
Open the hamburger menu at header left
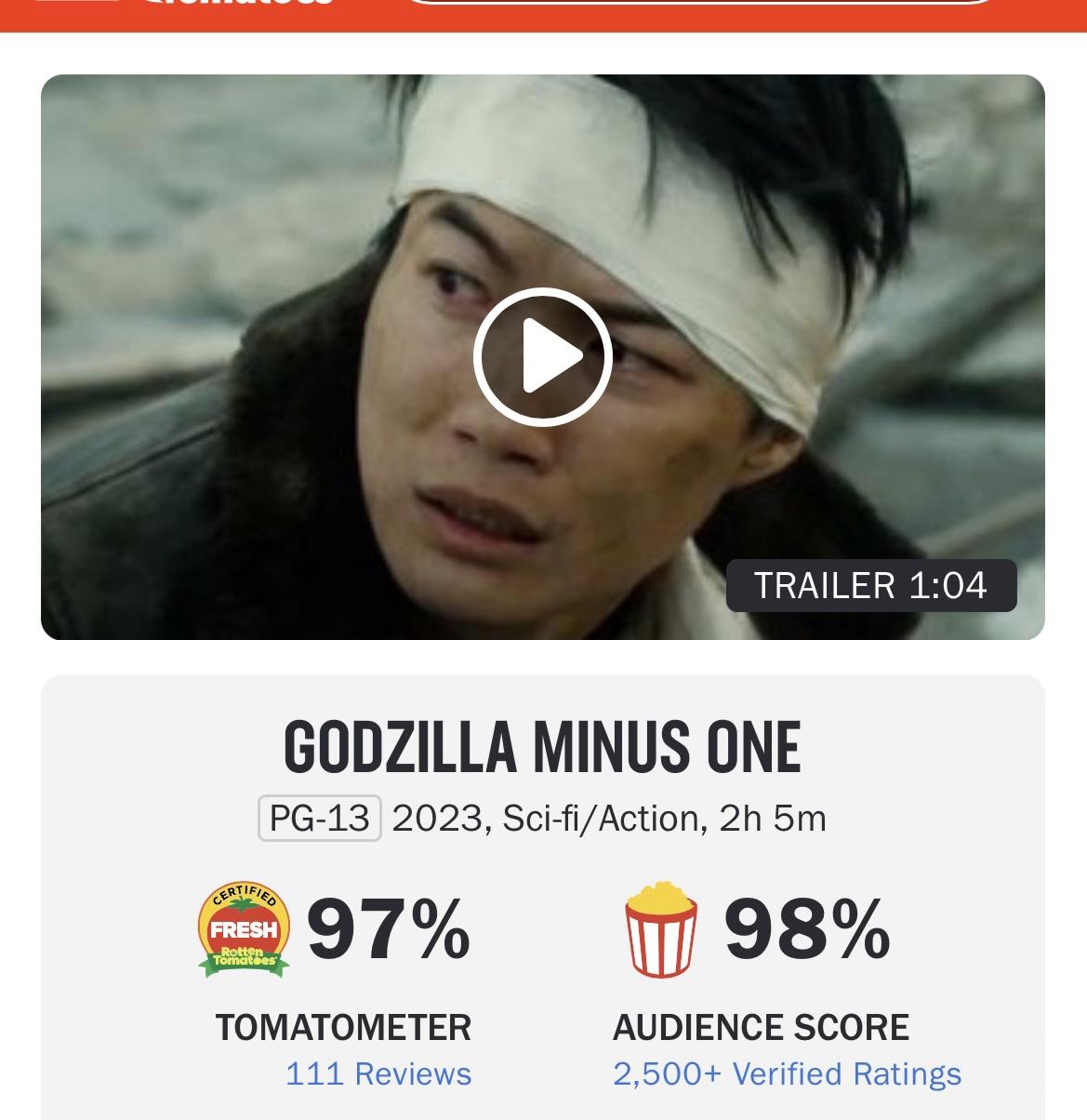(x=76, y=2)
